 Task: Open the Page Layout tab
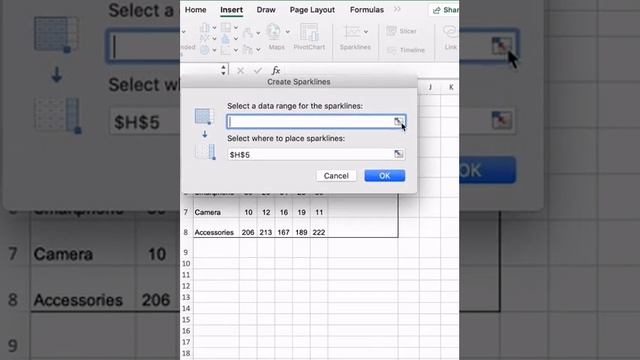[312, 10]
